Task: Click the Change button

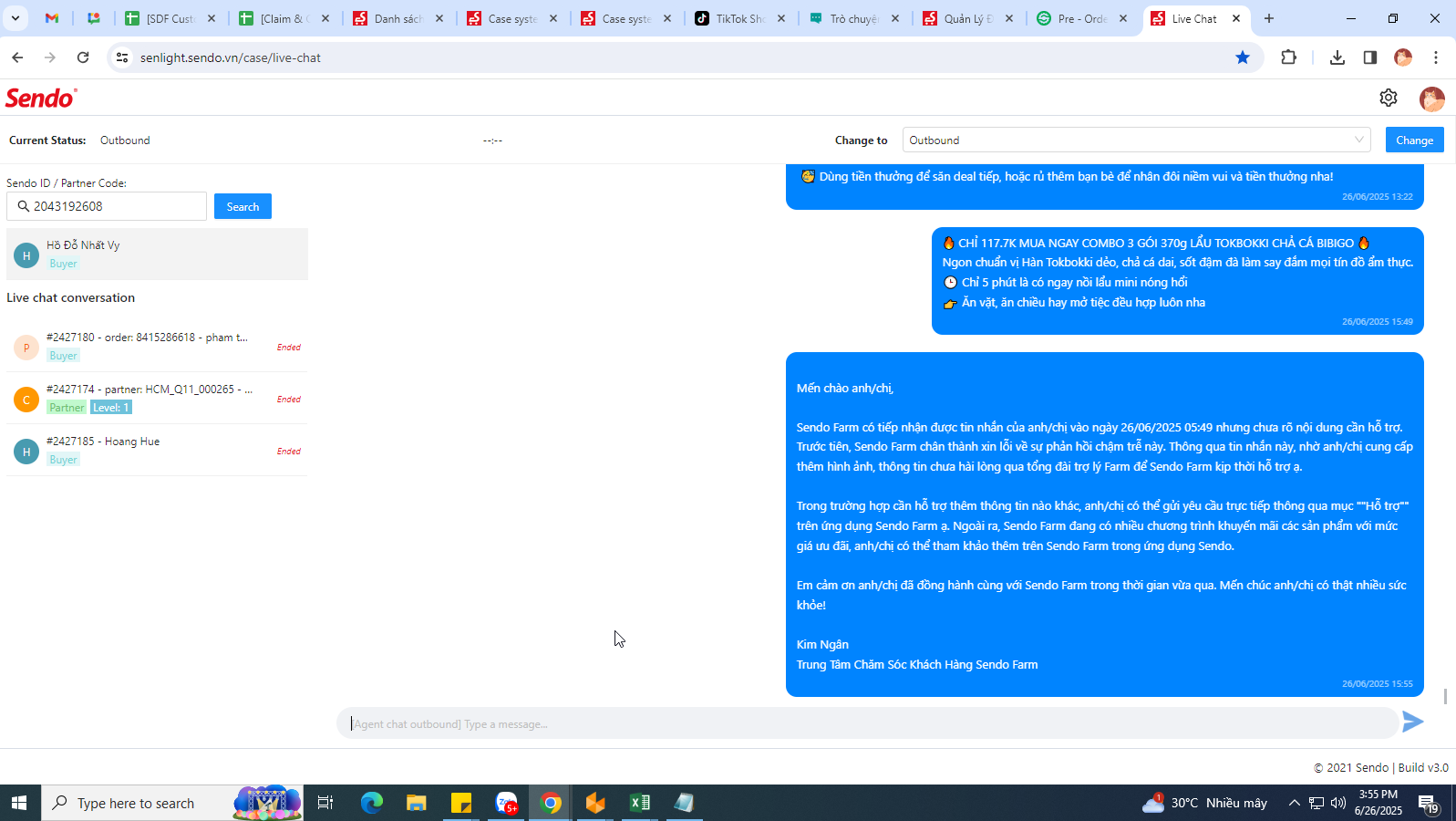Action: click(x=1414, y=140)
